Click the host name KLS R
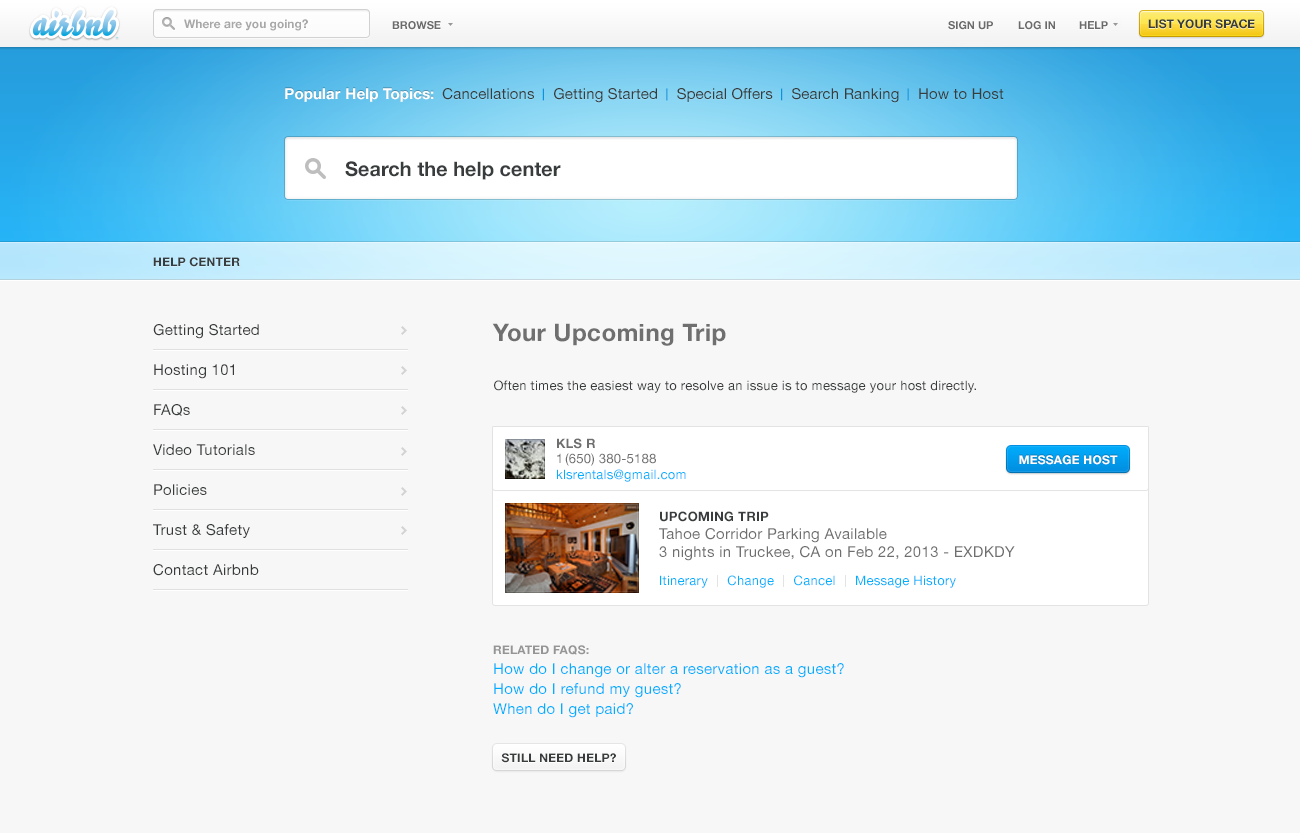The width and height of the screenshot is (1300, 833). tap(576, 443)
